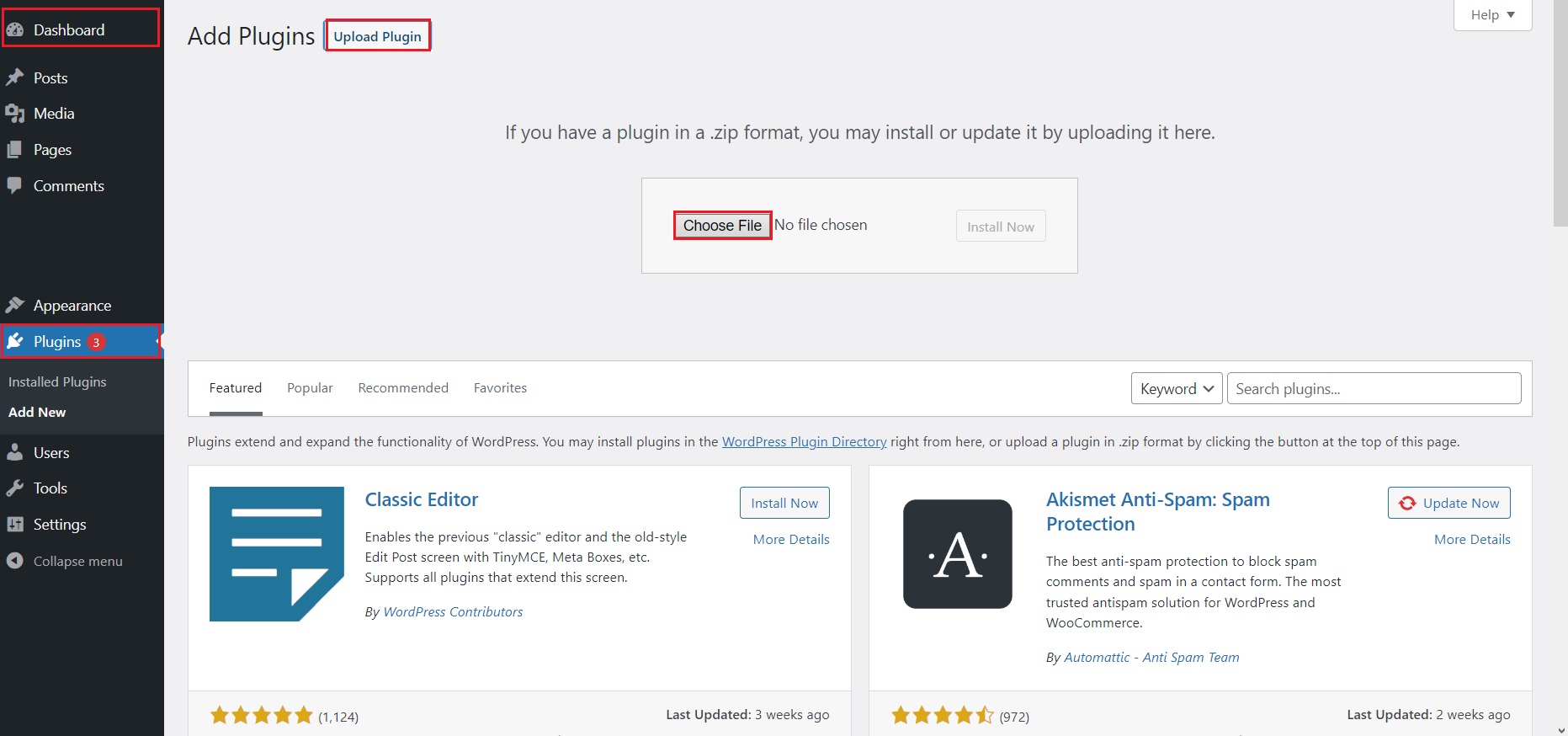Click the Comments speech bubble icon
Screen dimensions: 1568x736
point(15,186)
